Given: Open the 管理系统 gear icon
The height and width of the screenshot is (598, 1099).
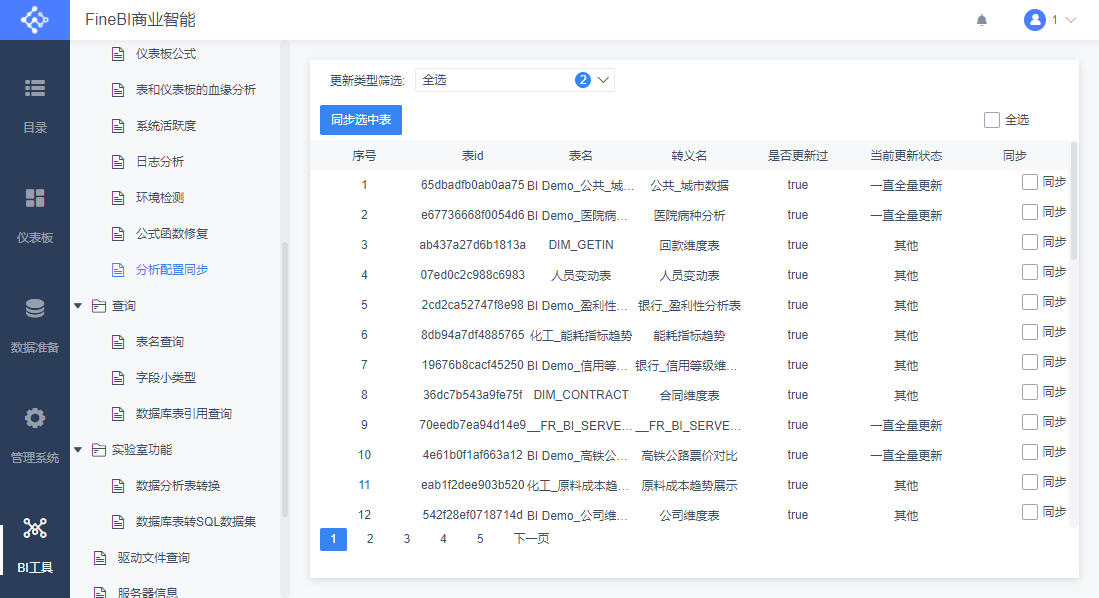Looking at the screenshot, I should coord(34,419).
